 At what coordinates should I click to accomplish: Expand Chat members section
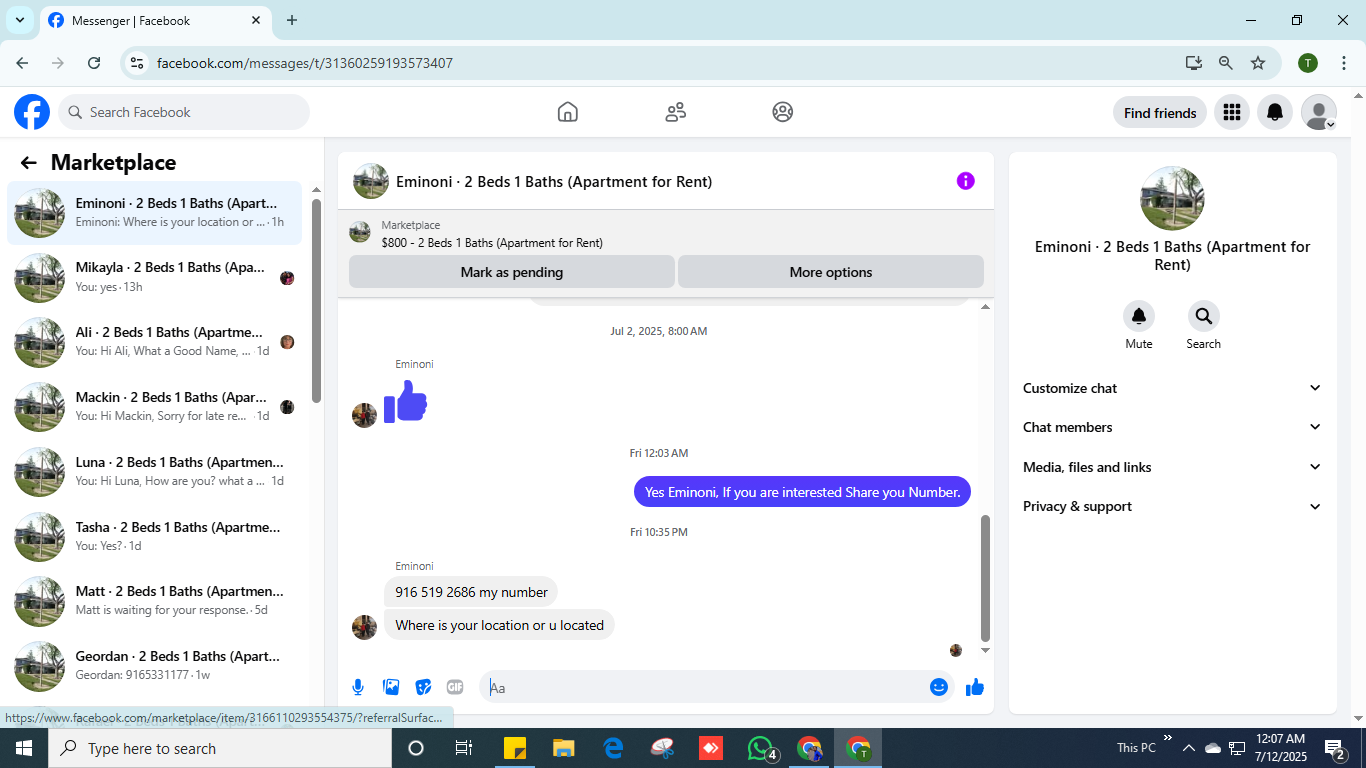pyautogui.click(x=1172, y=427)
